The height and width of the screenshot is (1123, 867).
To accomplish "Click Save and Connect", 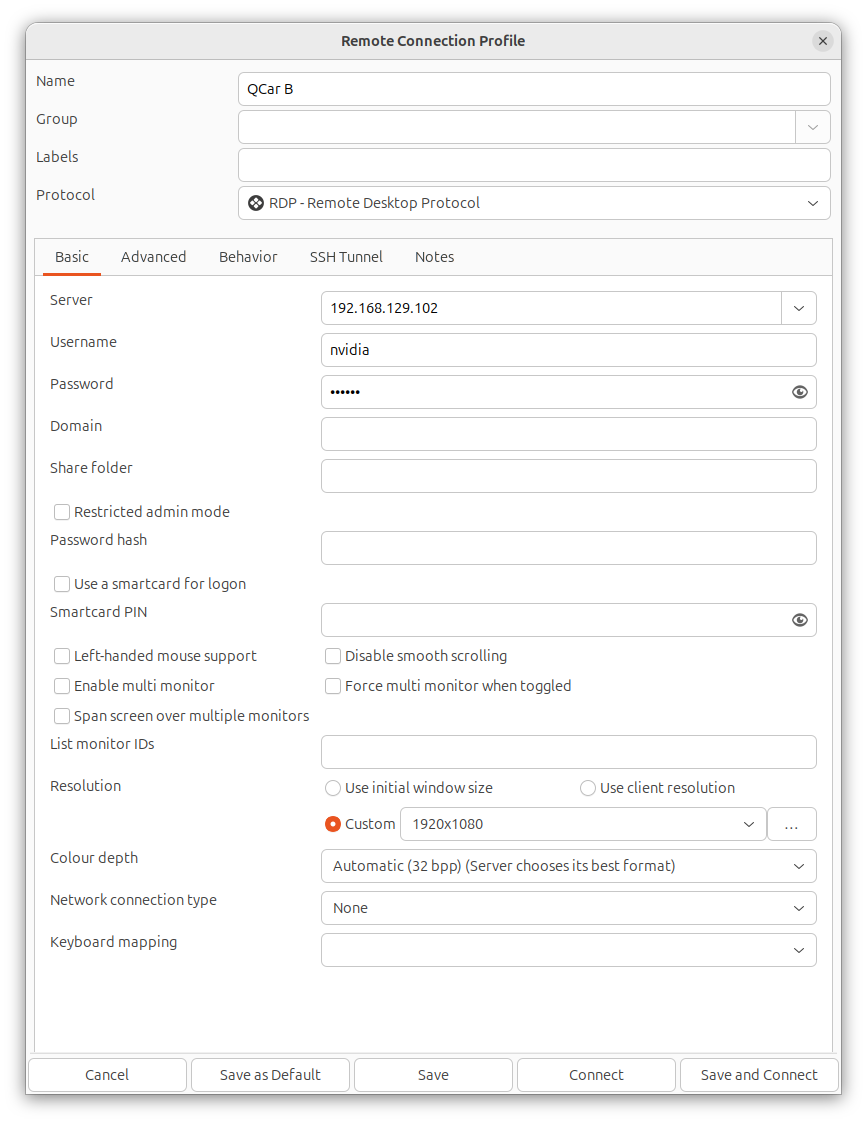I will pos(759,1075).
